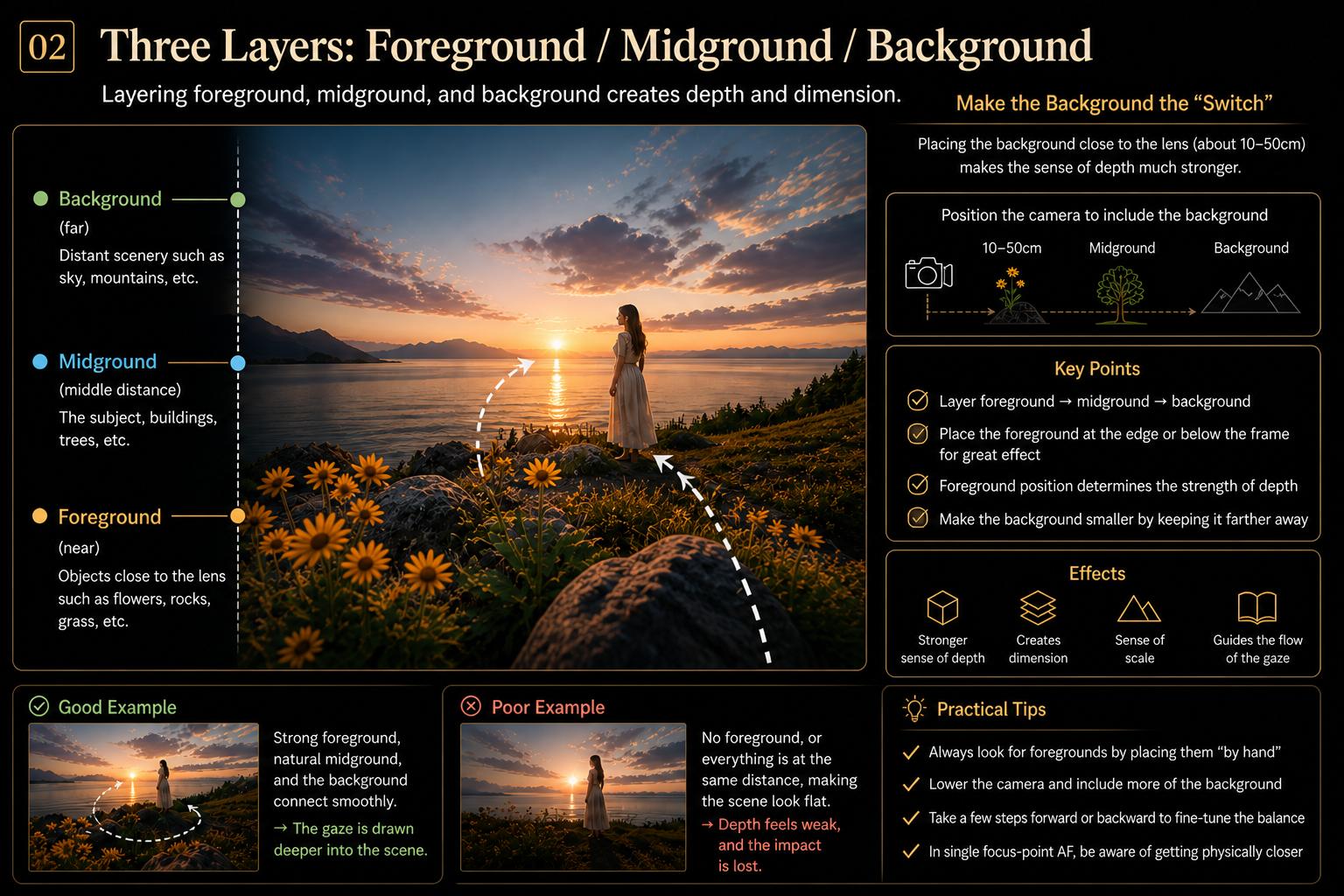Click the red X circle beside Poor Example

[x=471, y=706]
